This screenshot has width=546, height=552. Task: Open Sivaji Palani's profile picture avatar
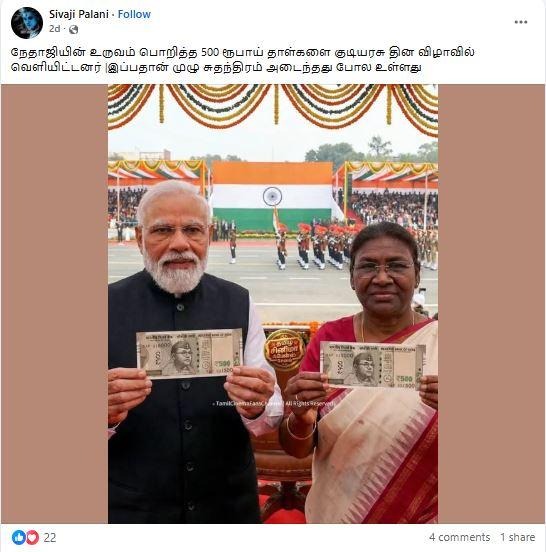(x=27, y=23)
